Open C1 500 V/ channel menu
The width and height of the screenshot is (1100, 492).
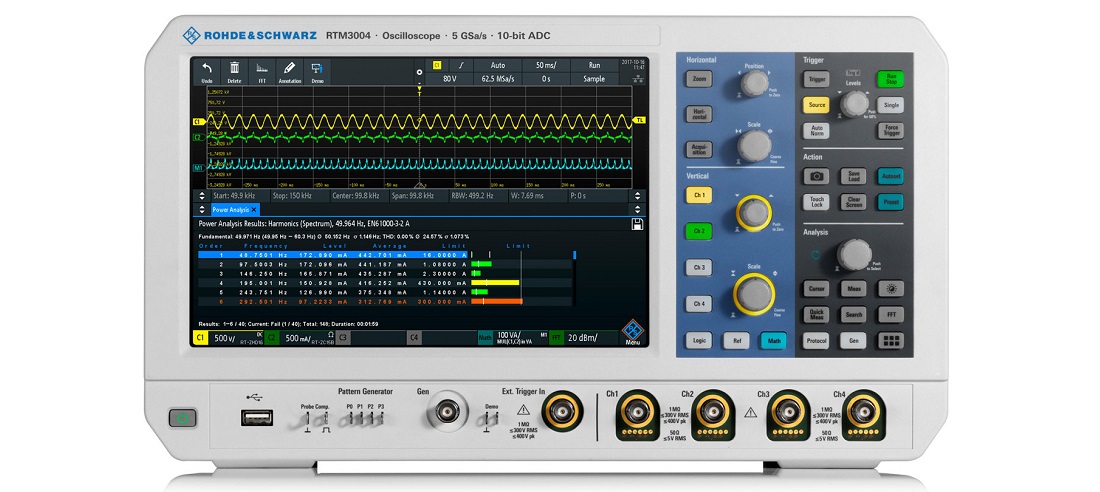coord(227,338)
